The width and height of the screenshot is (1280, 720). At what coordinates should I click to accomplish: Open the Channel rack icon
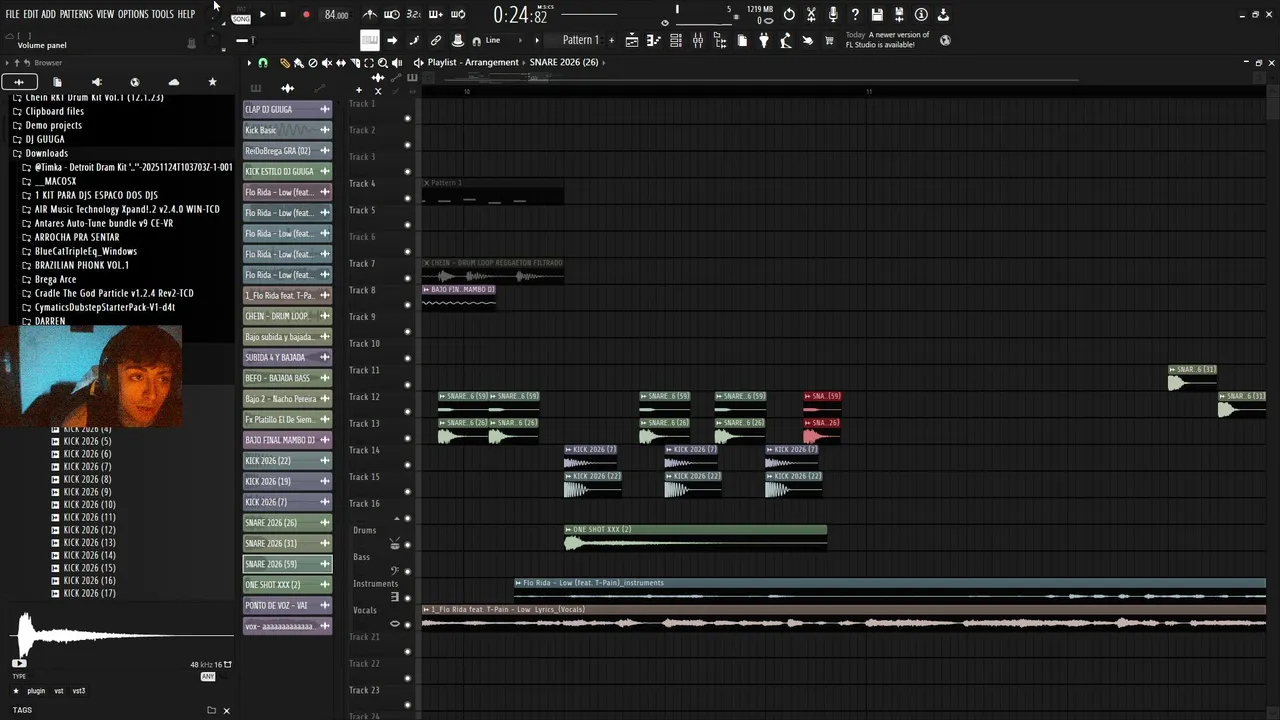(676, 40)
